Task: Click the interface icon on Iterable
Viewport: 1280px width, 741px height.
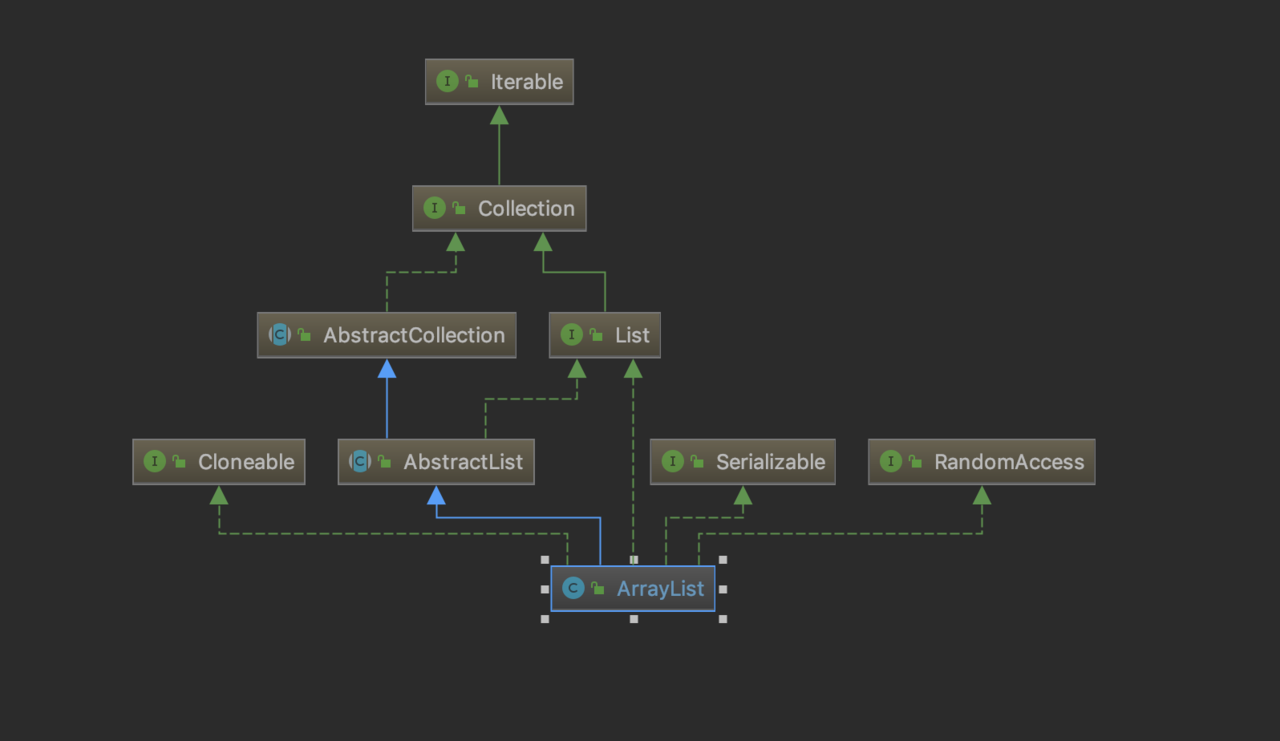Action: point(447,82)
